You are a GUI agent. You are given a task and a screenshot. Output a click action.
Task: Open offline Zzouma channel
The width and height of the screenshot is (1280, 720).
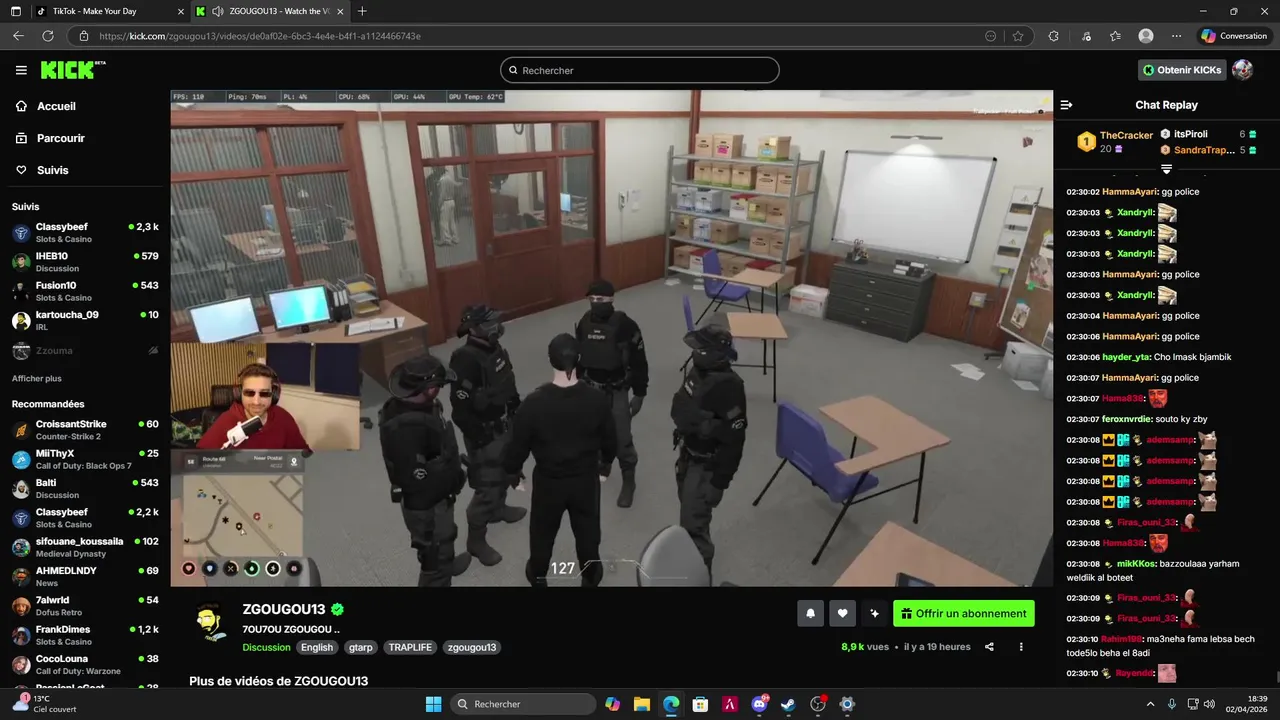[x=85, y=351]
